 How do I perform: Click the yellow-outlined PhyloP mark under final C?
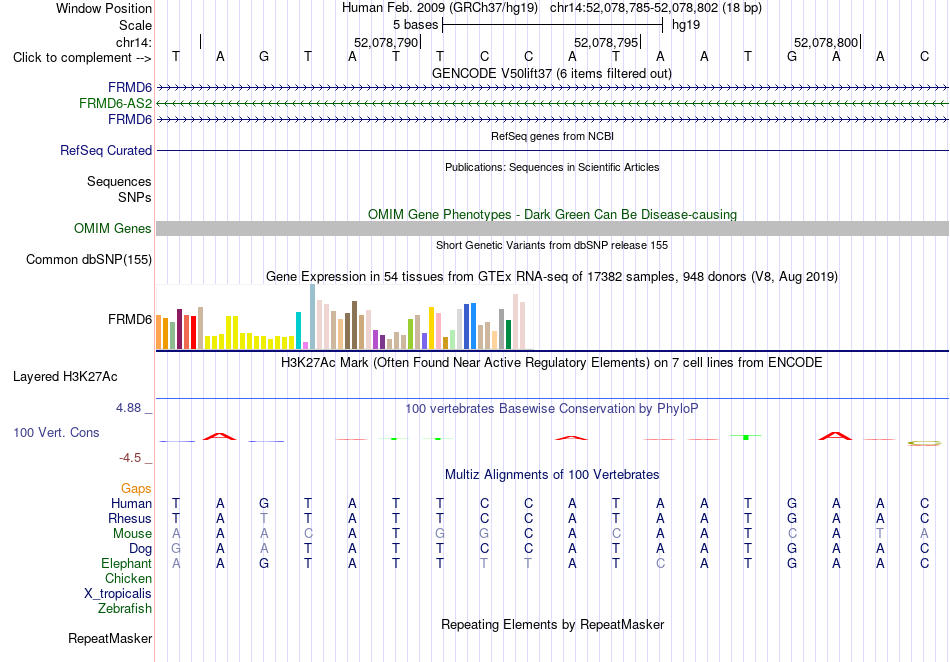click(x=924, y=443)
